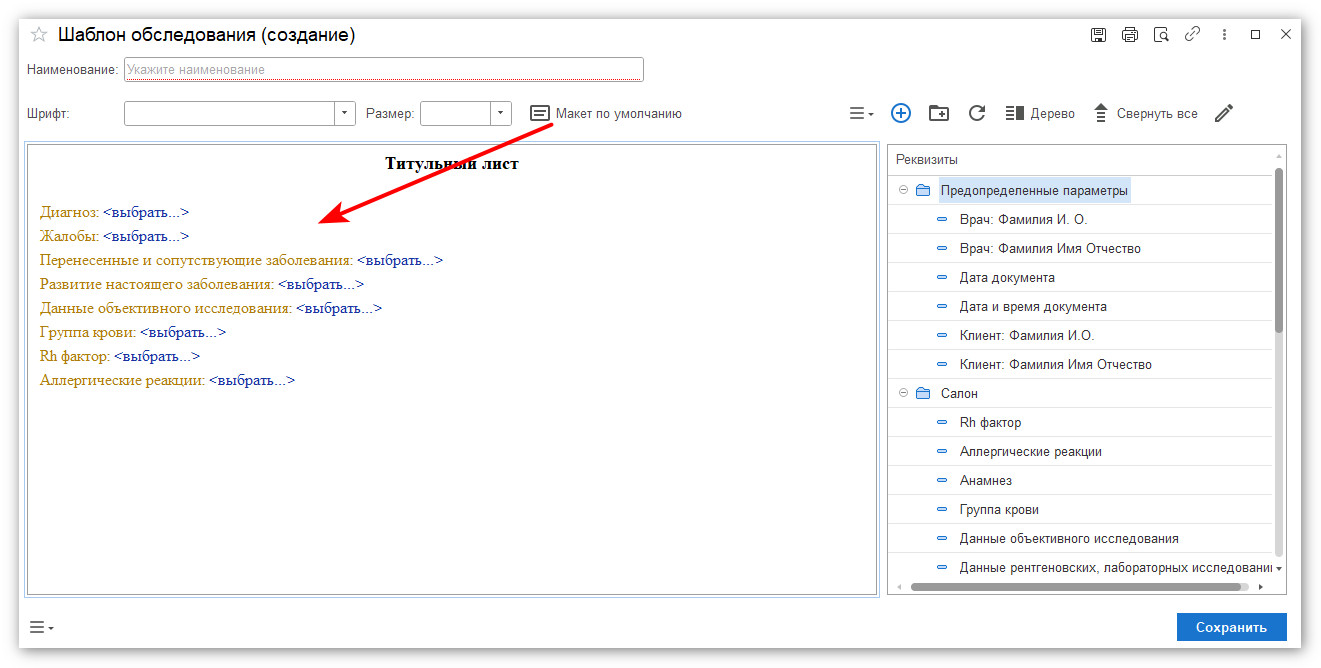Open the bottom-left hamburger menu
The image size is (1321, 668).
pyautogui.click(x=40, y=627)
